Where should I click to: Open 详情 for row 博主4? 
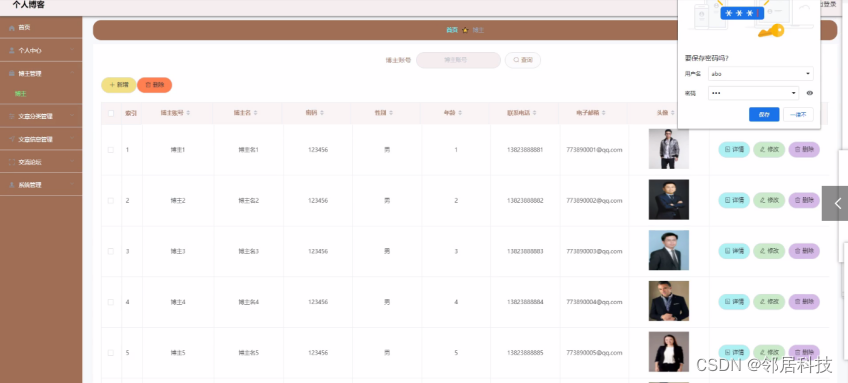coord(734,302)
